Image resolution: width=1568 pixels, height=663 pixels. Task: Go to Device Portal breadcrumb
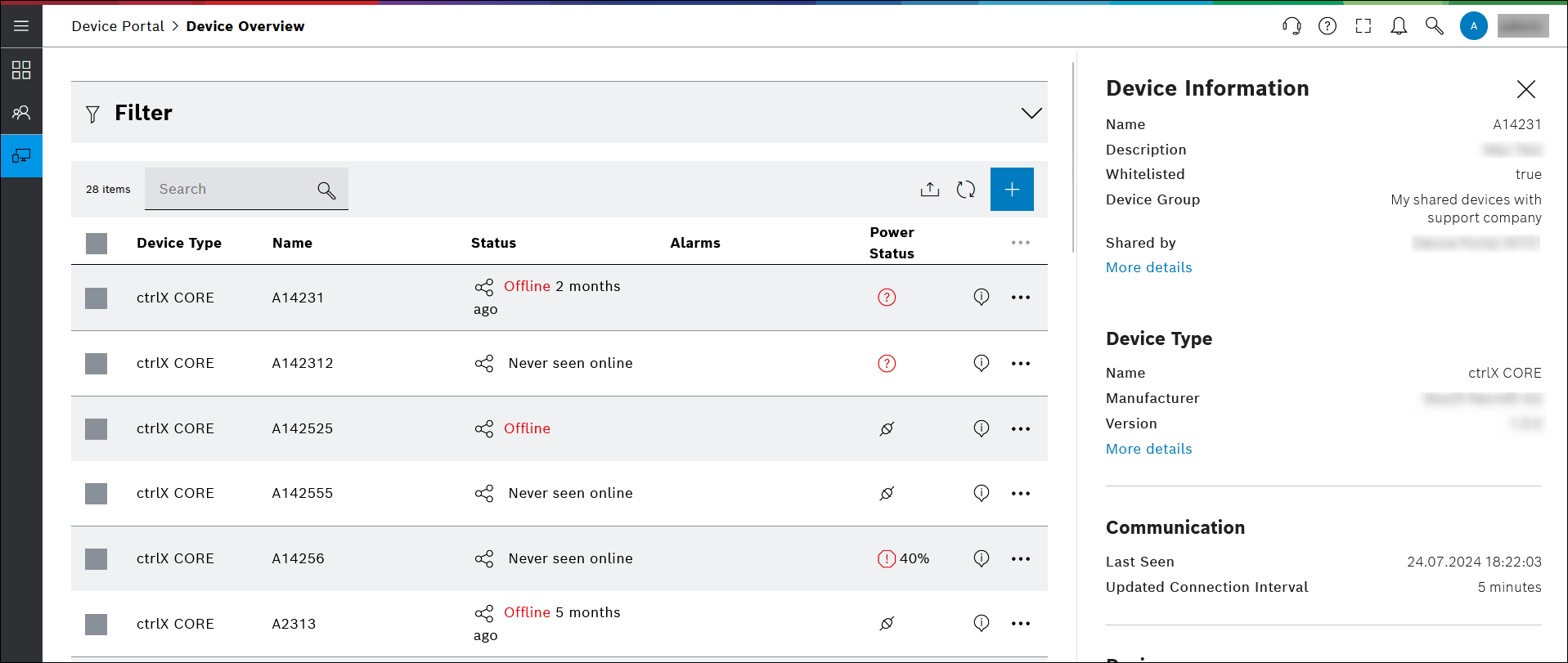coord(118,26)
